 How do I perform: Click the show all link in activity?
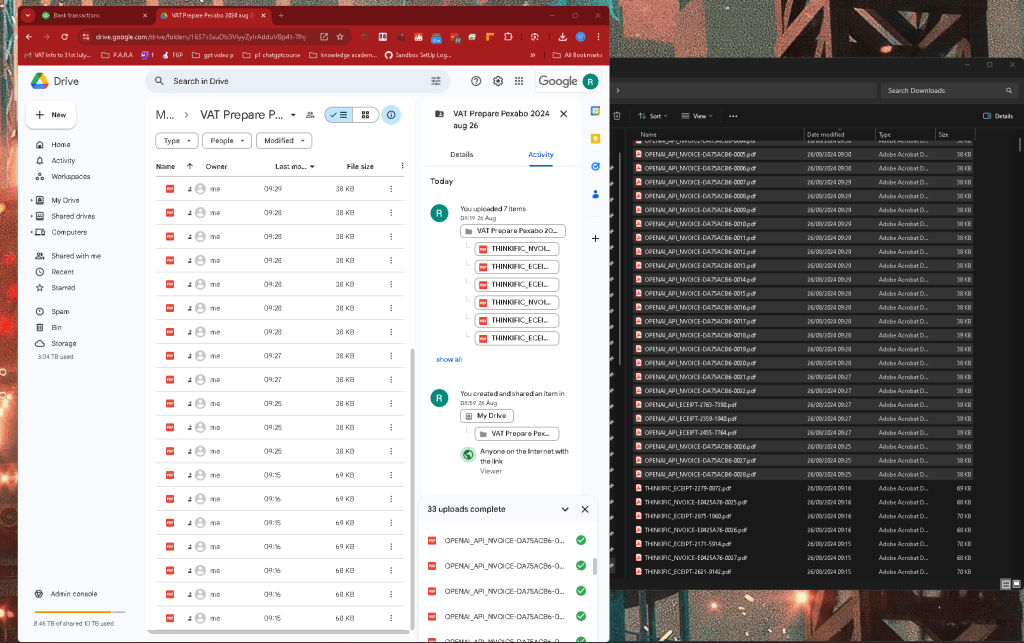(x=449, y=360)
